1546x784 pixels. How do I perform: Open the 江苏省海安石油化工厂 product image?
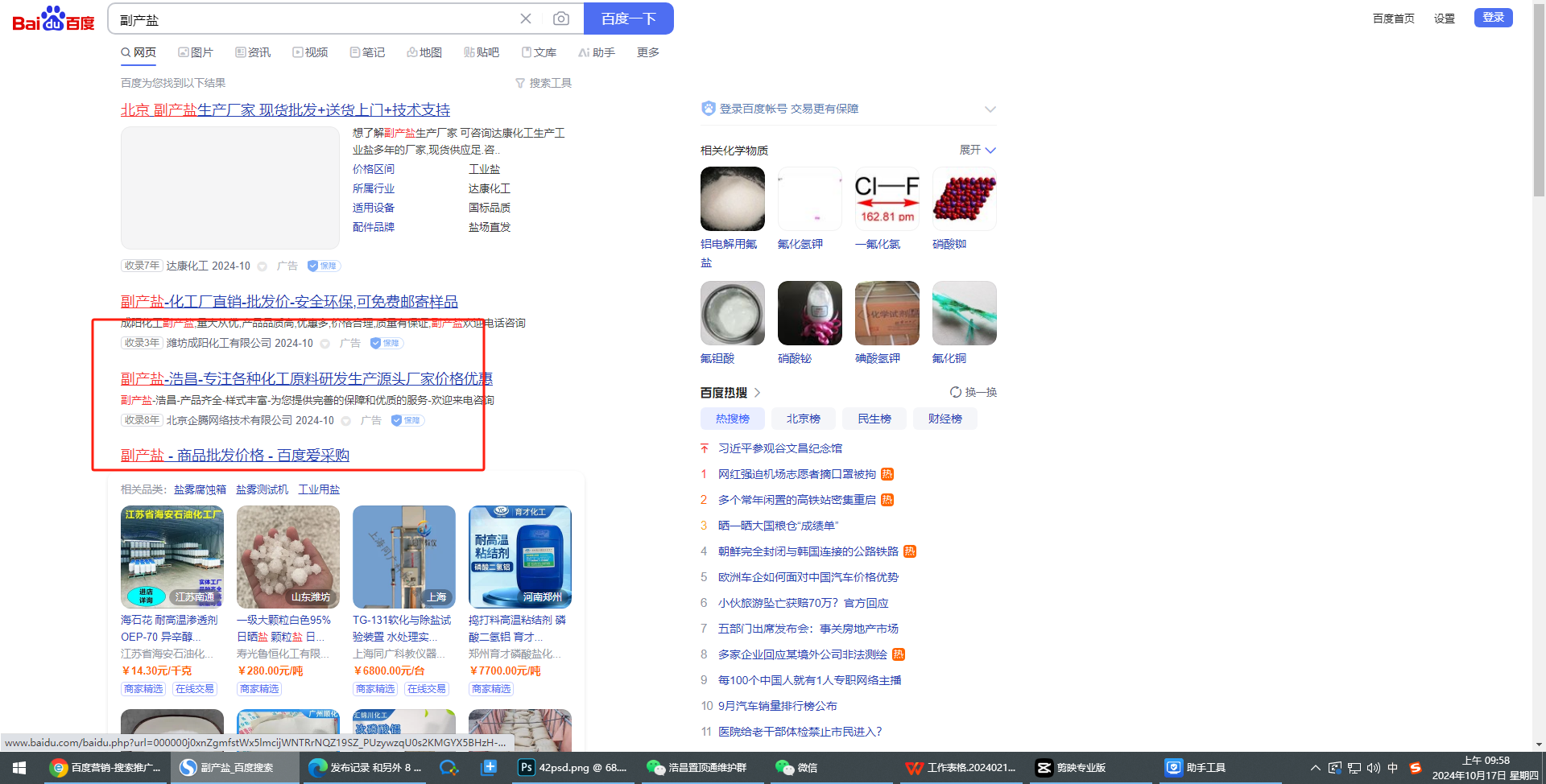click(x=172, y=557)
